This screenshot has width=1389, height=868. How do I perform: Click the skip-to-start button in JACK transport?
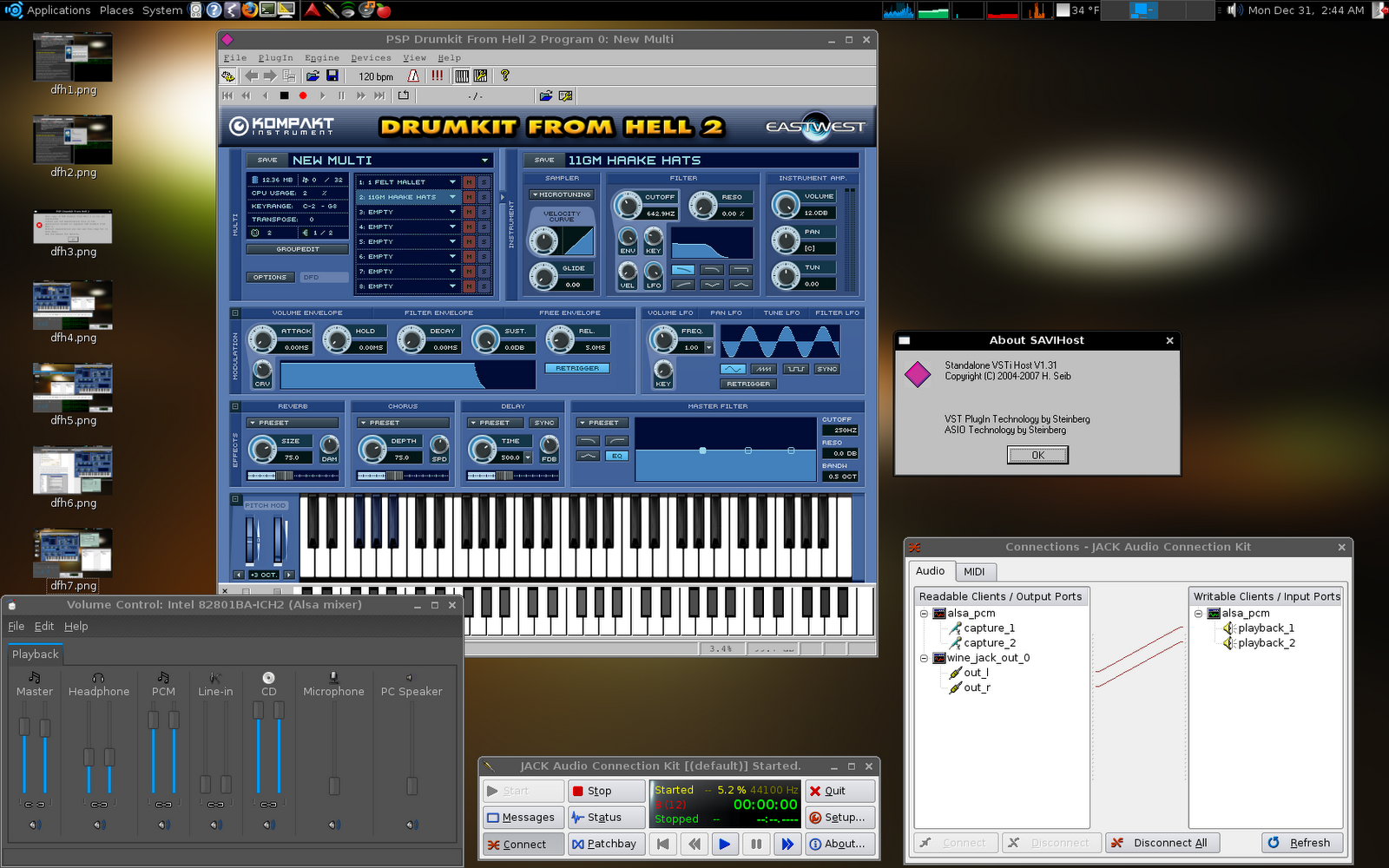click(663, 844)
